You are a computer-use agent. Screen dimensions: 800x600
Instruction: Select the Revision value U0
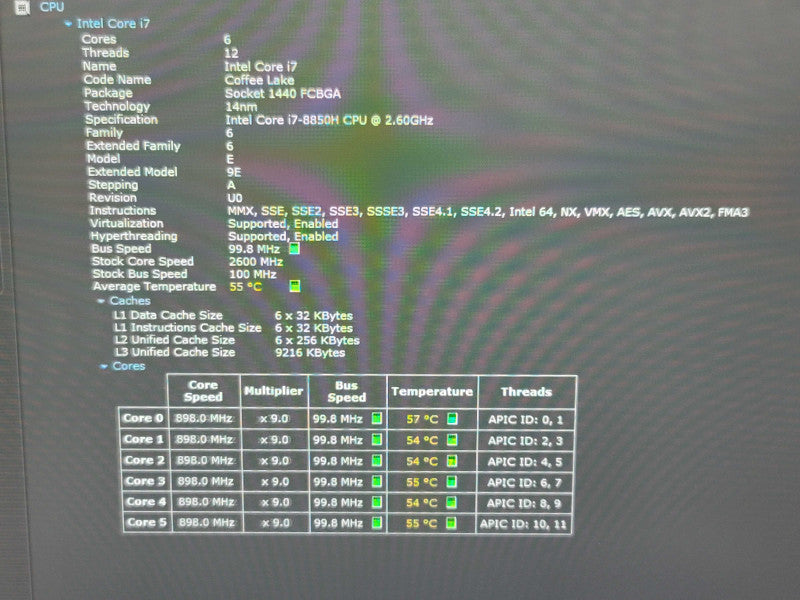click(x=235, y=198)
